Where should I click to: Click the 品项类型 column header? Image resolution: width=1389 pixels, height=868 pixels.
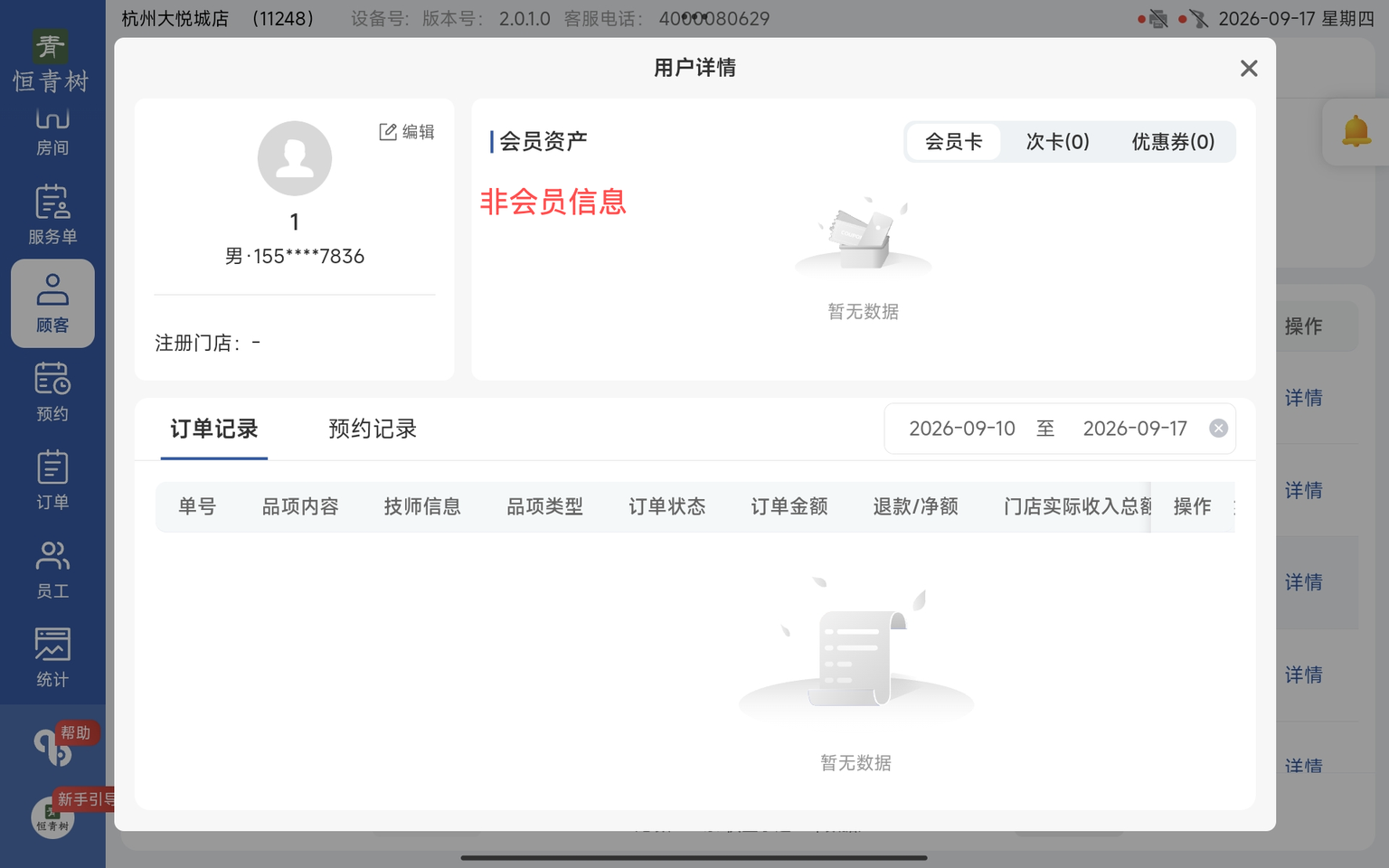(x=544, y=506)
